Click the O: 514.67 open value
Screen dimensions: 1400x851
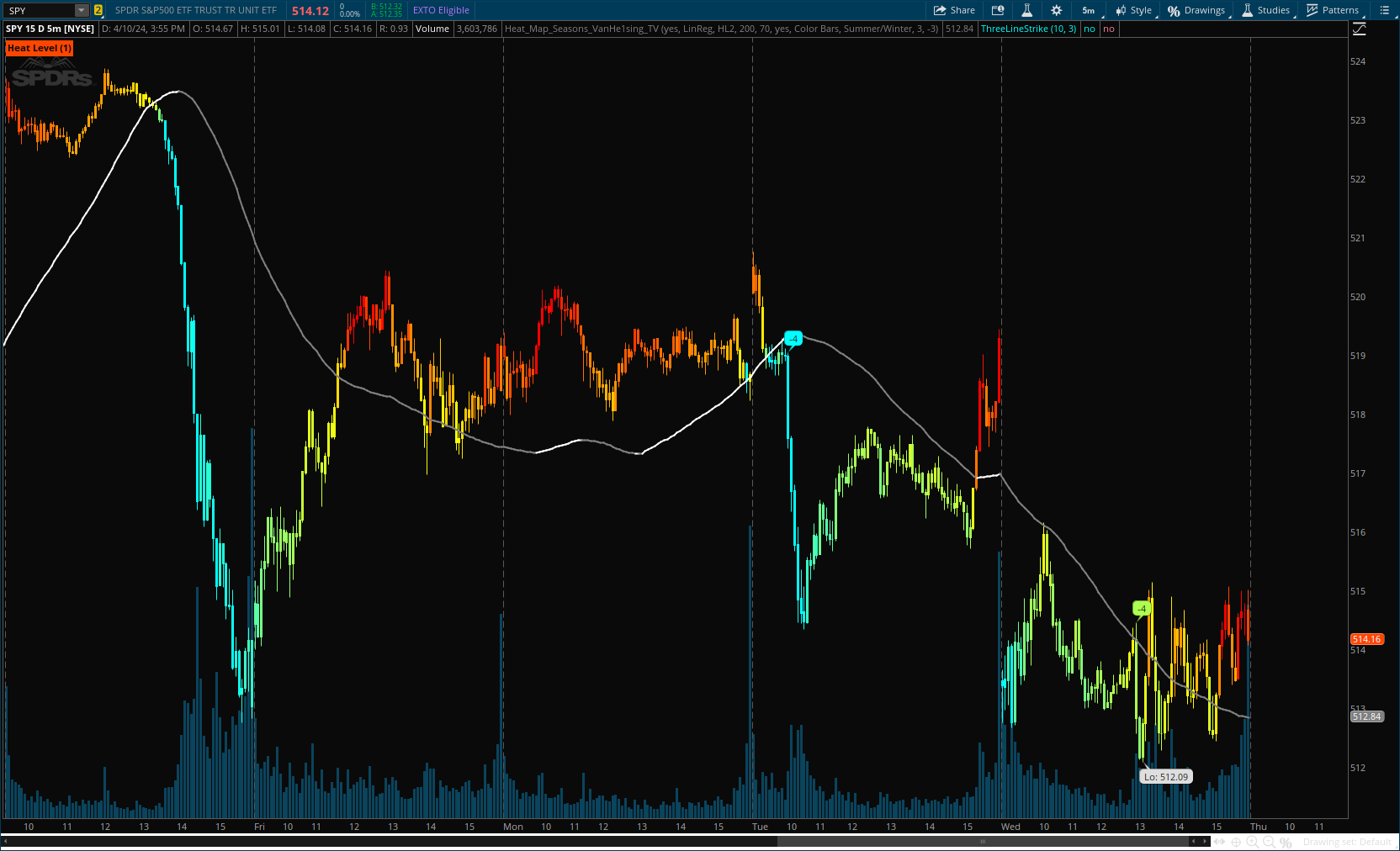(x=213, y=29)
